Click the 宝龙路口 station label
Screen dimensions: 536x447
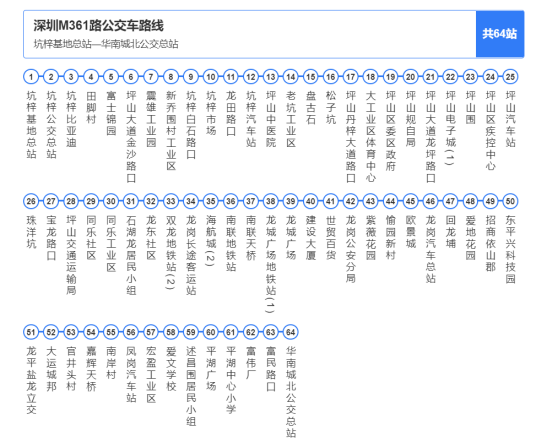[51, 238]
